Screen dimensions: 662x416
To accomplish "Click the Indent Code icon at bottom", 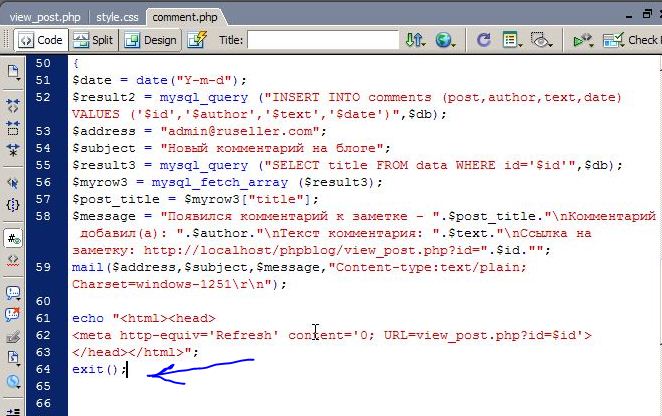I will [13, 411].
